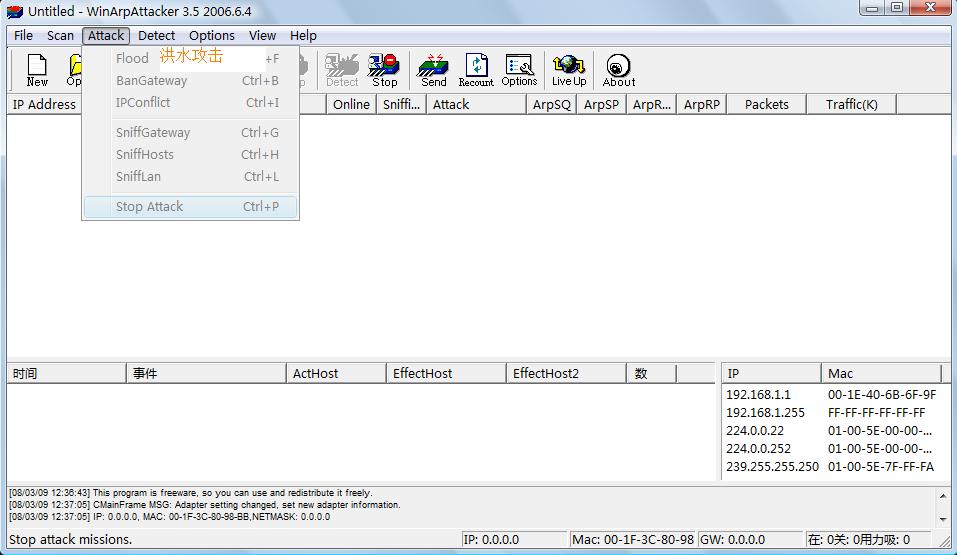Select the 239.255.255.250 row
The height and width of the screenshot is (555, 957).
click(831, 467)
